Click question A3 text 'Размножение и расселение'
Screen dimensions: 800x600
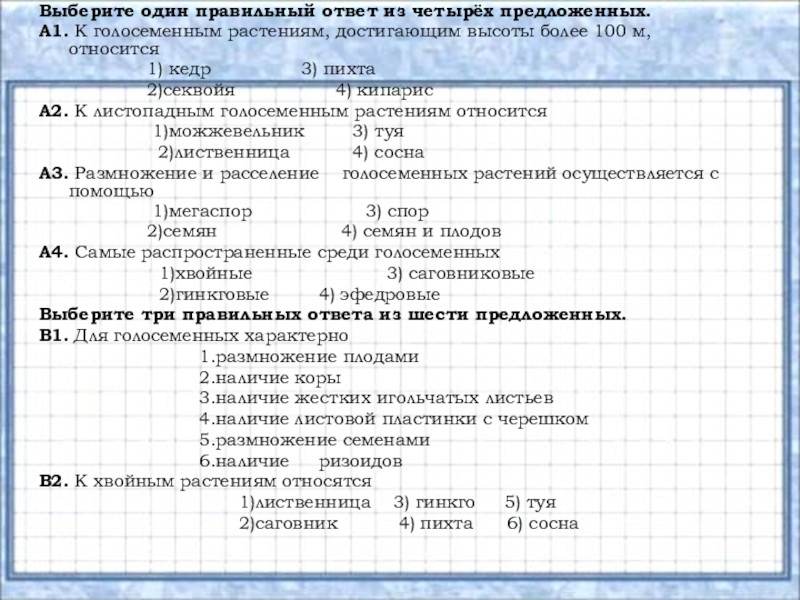[x=379, y=182]
